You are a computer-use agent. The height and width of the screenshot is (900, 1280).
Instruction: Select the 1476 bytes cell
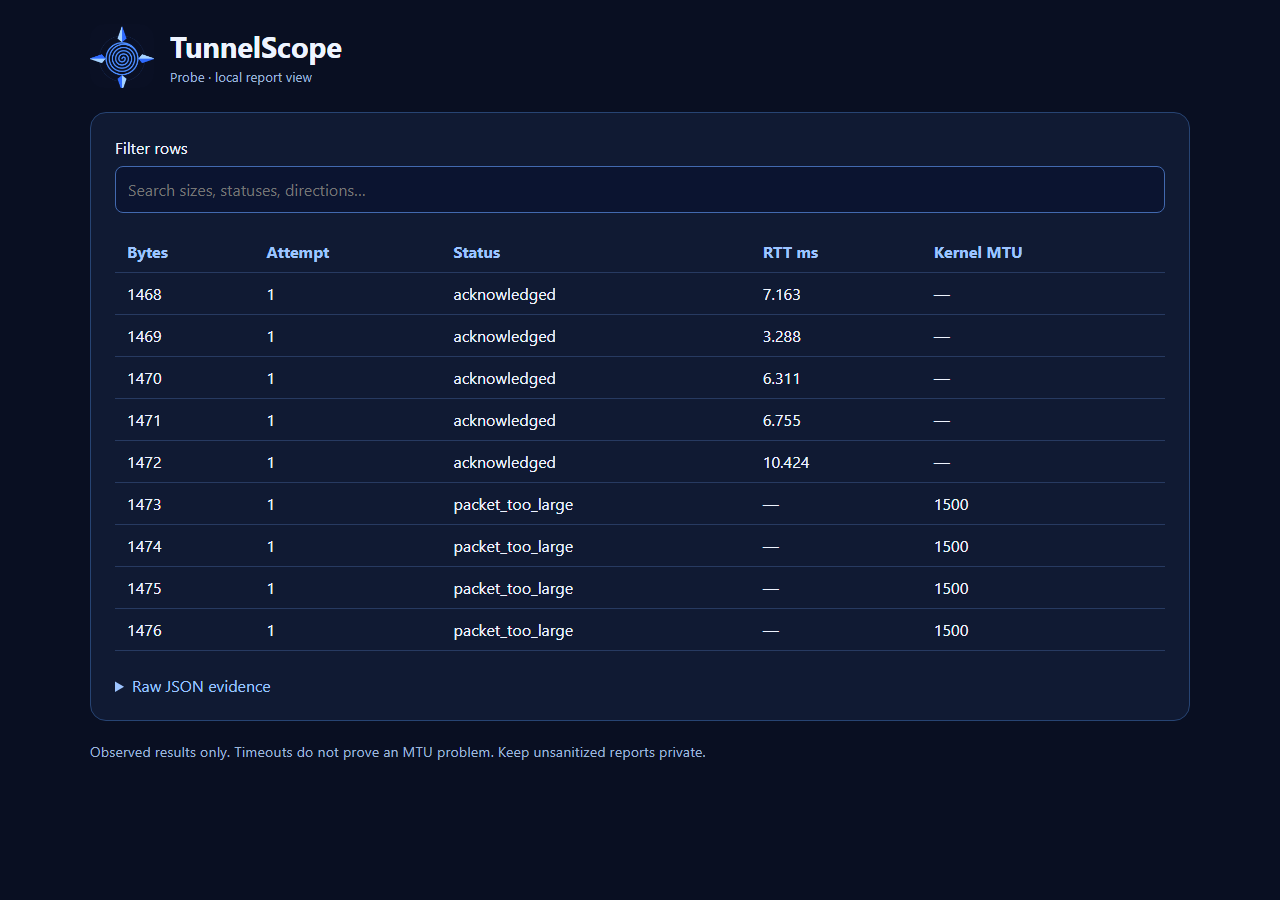point(145,631)
